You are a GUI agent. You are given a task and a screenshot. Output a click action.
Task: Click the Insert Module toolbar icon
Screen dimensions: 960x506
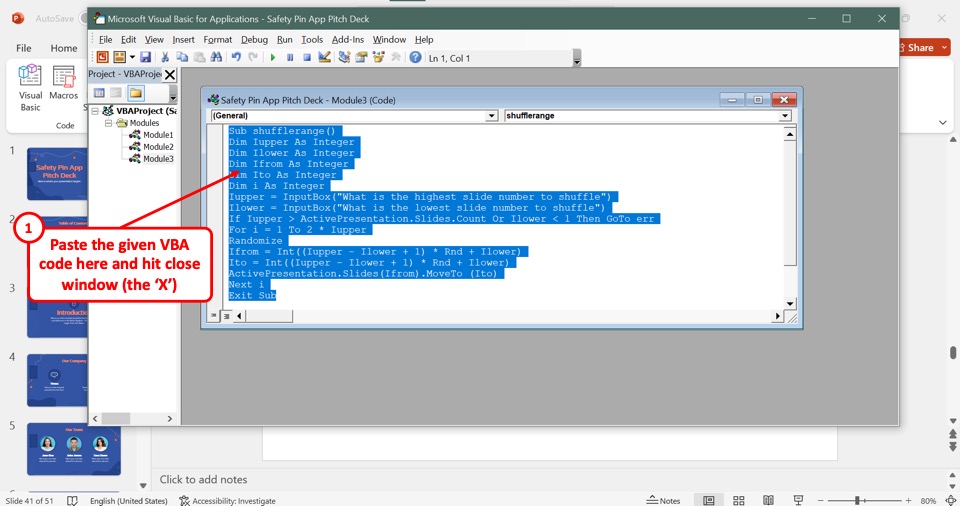(119, 58)
